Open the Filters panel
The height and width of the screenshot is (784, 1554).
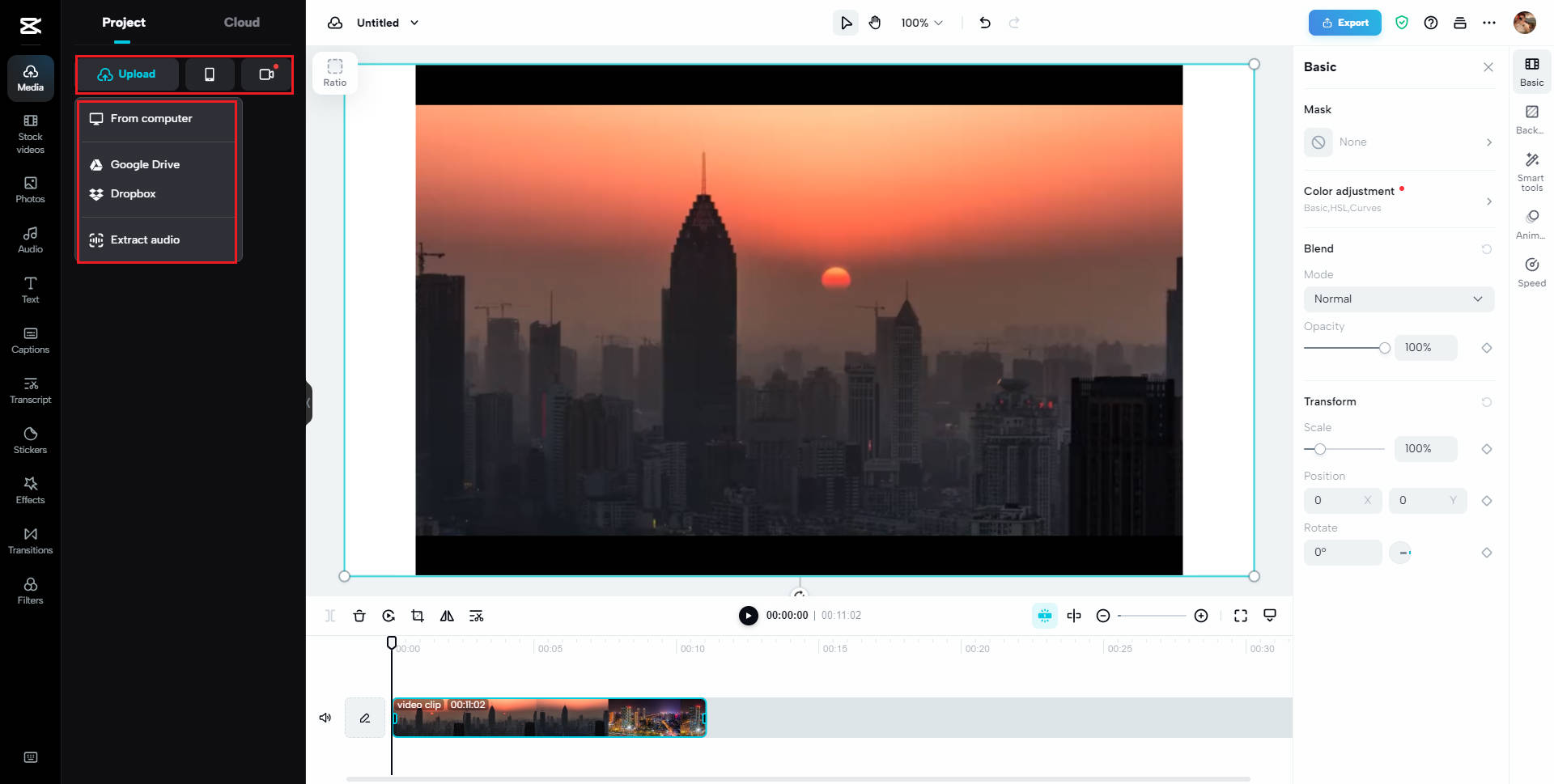point(31,591)
